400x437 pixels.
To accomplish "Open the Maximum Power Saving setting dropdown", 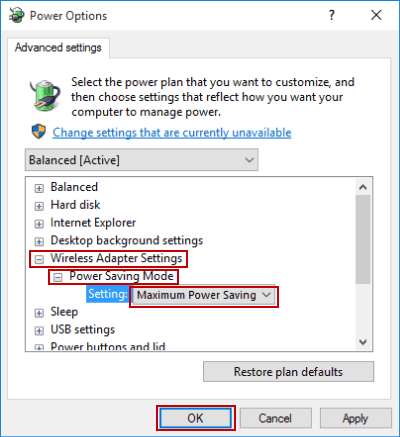I will click(204, 295).
